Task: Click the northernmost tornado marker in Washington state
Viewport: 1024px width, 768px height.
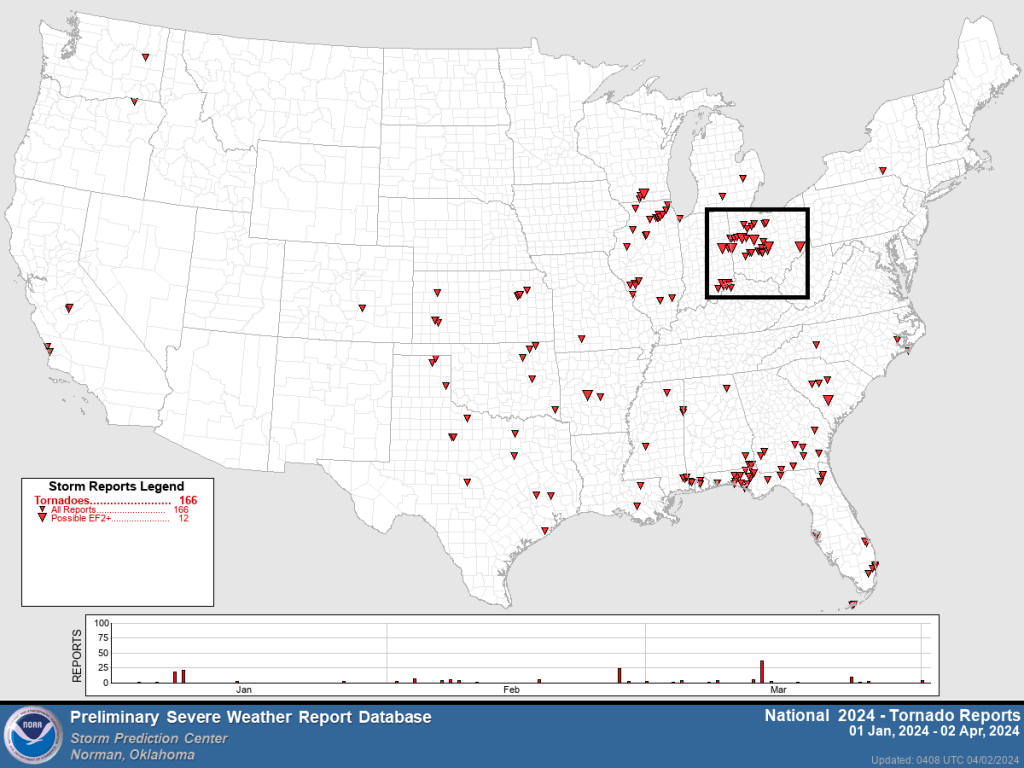Action: (x=146, y=56)
